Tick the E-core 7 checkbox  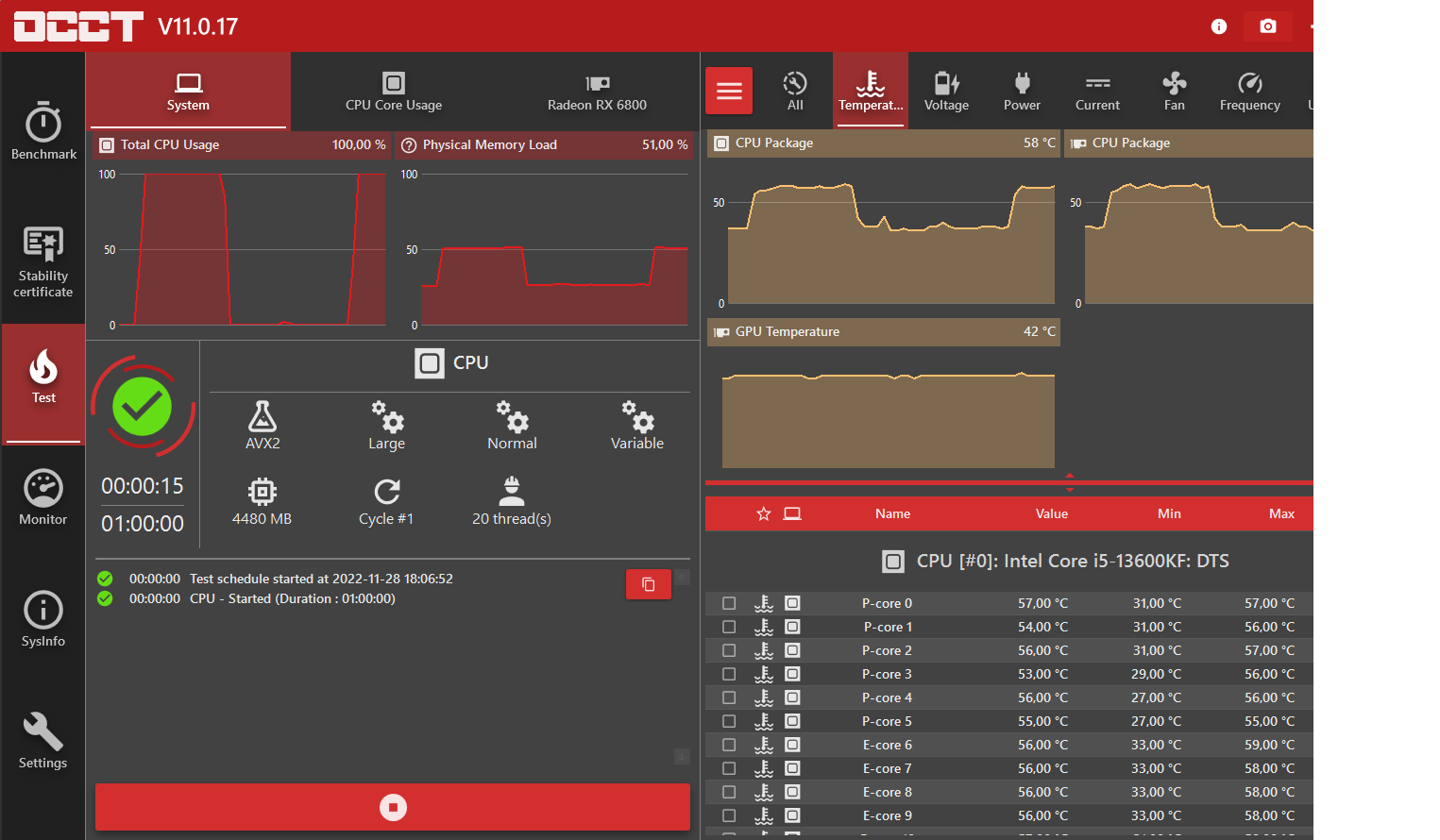coord(729,768)
